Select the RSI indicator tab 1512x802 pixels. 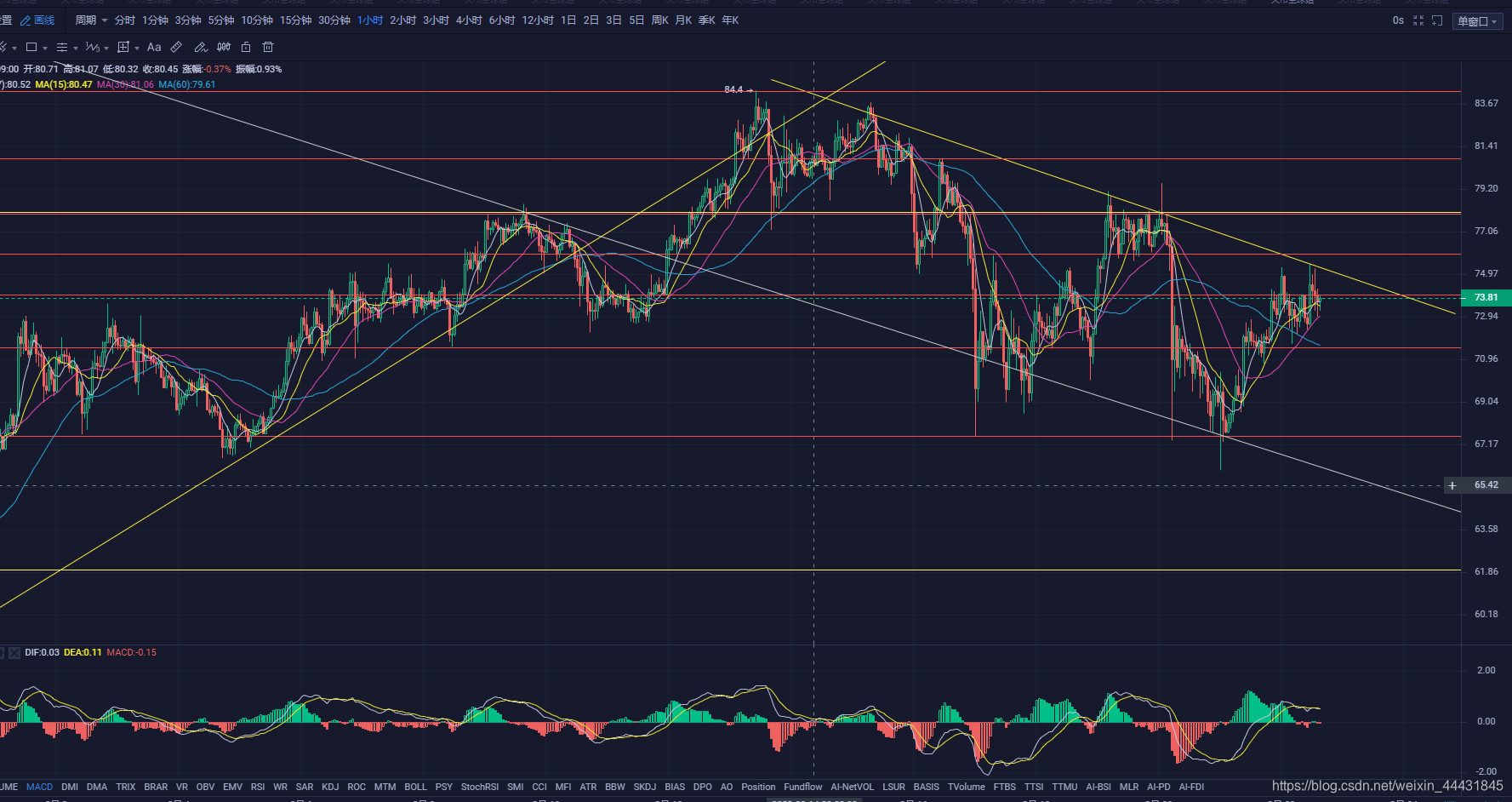258,788
